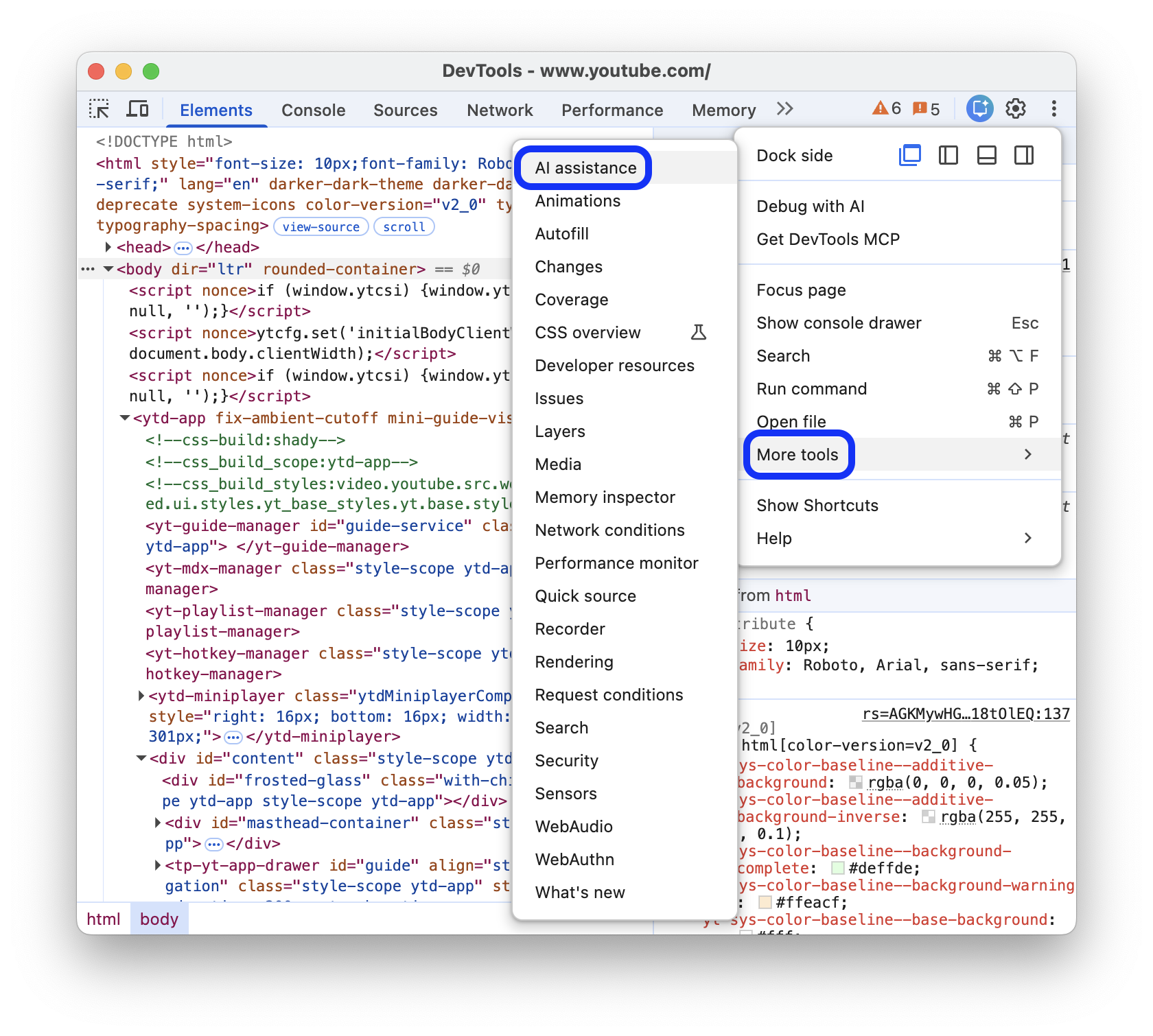Dock DevTools to the left
1153x1036 pixels.
948,155
